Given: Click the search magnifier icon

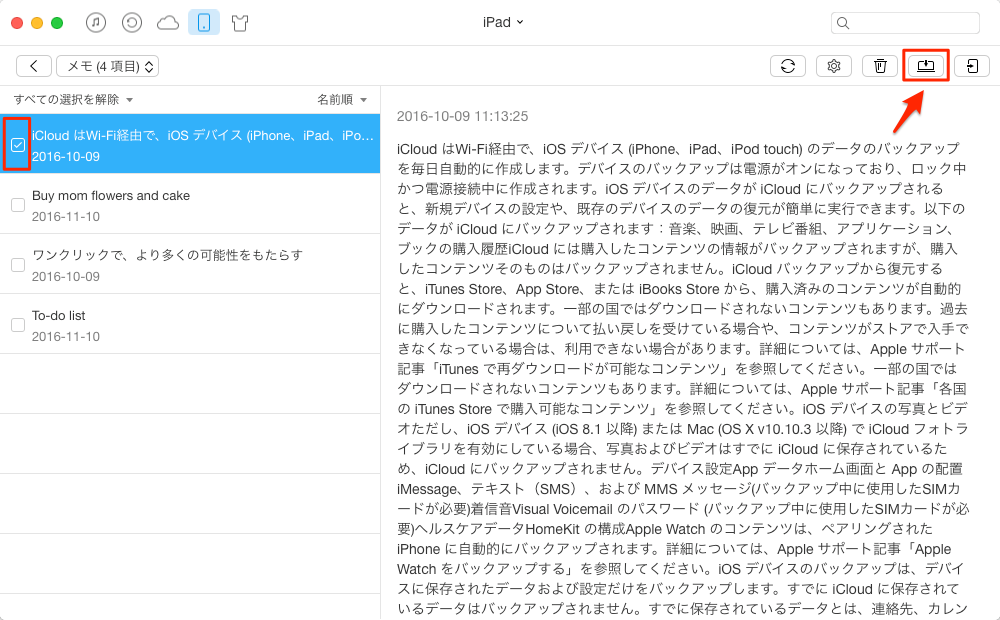Looking at the screenshot, I should click(843, 23).
